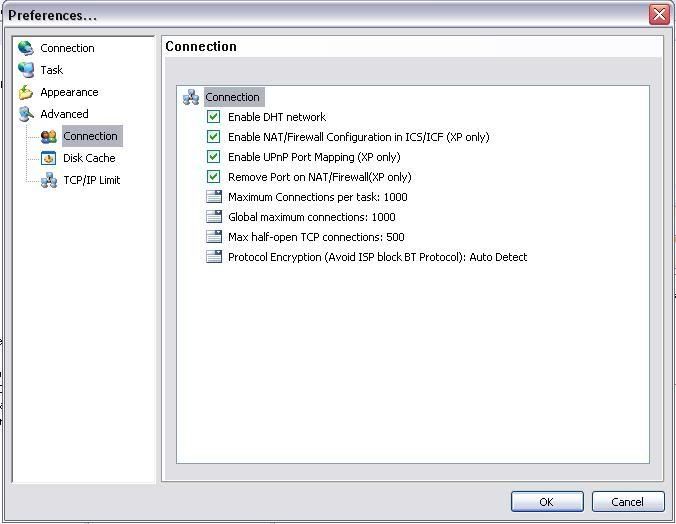
Task: Select the Appearance preferences category
Action: tap(69, 92)
